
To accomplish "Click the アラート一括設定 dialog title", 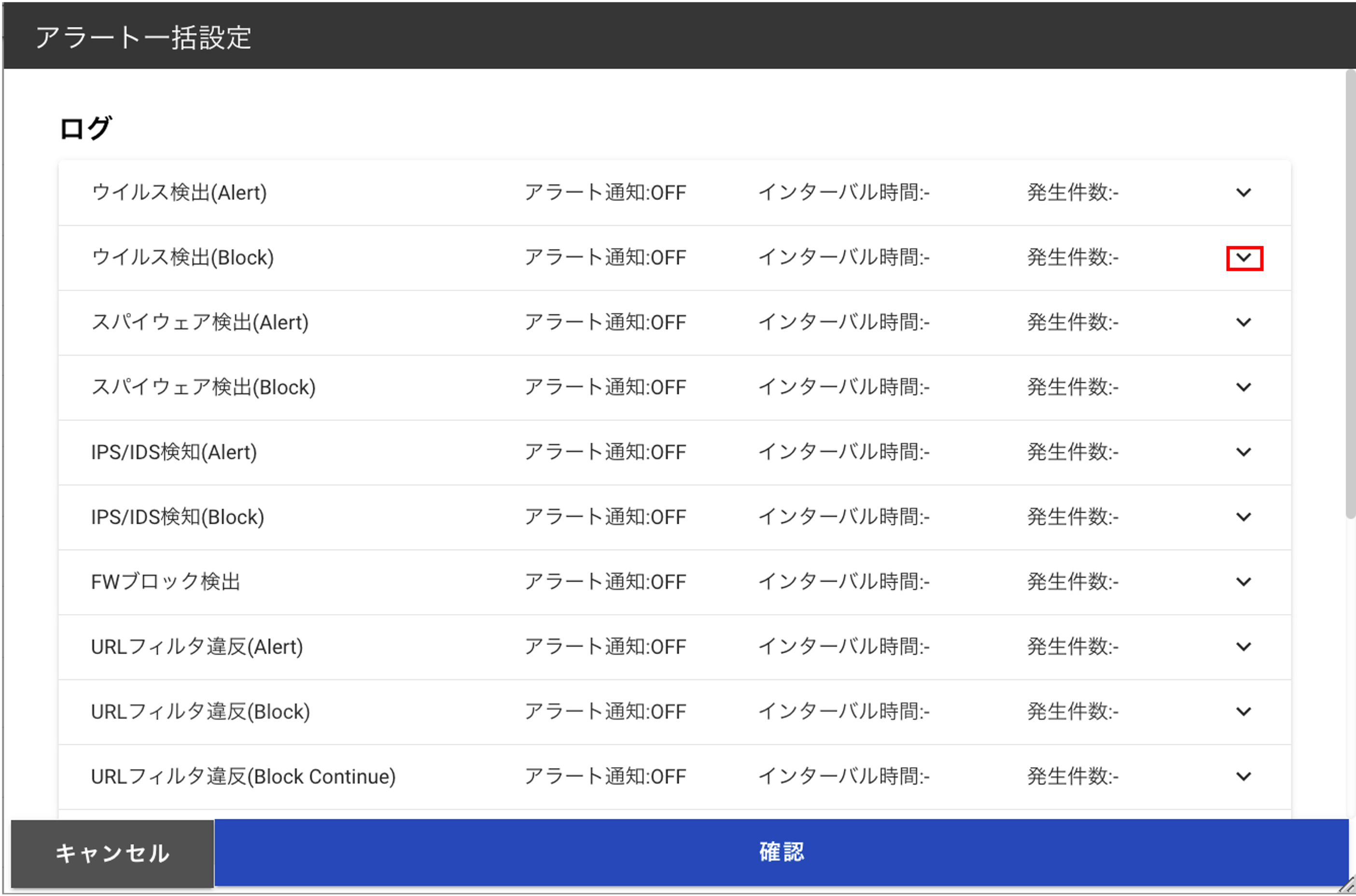I will click(143, 38).
